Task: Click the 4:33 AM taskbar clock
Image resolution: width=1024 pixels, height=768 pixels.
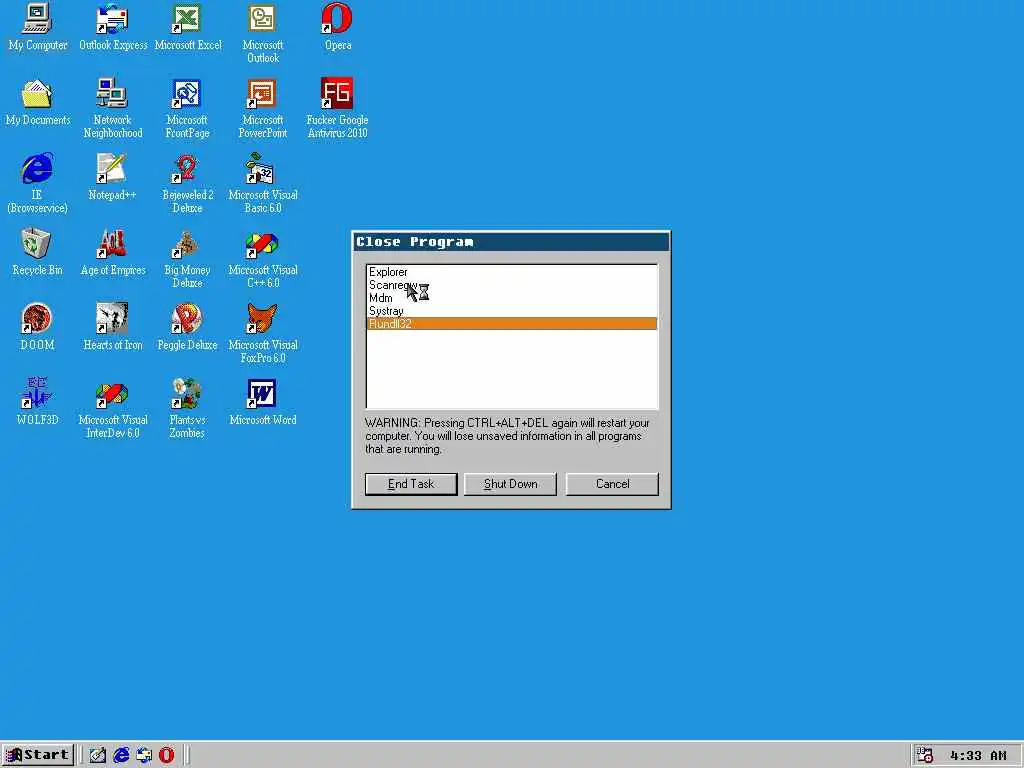Action: (978, 756)
